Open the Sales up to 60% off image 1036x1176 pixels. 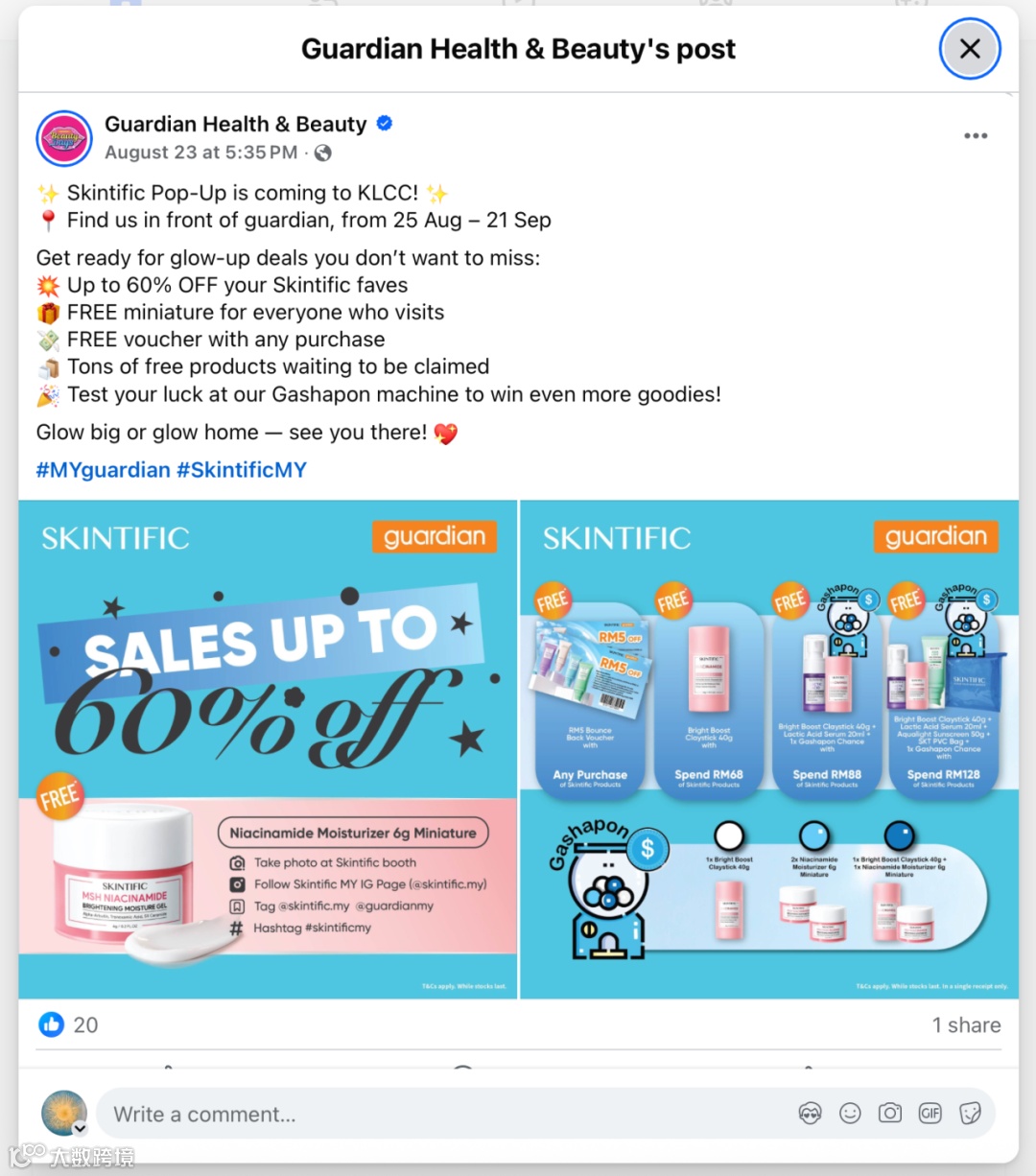coord(268,749)
